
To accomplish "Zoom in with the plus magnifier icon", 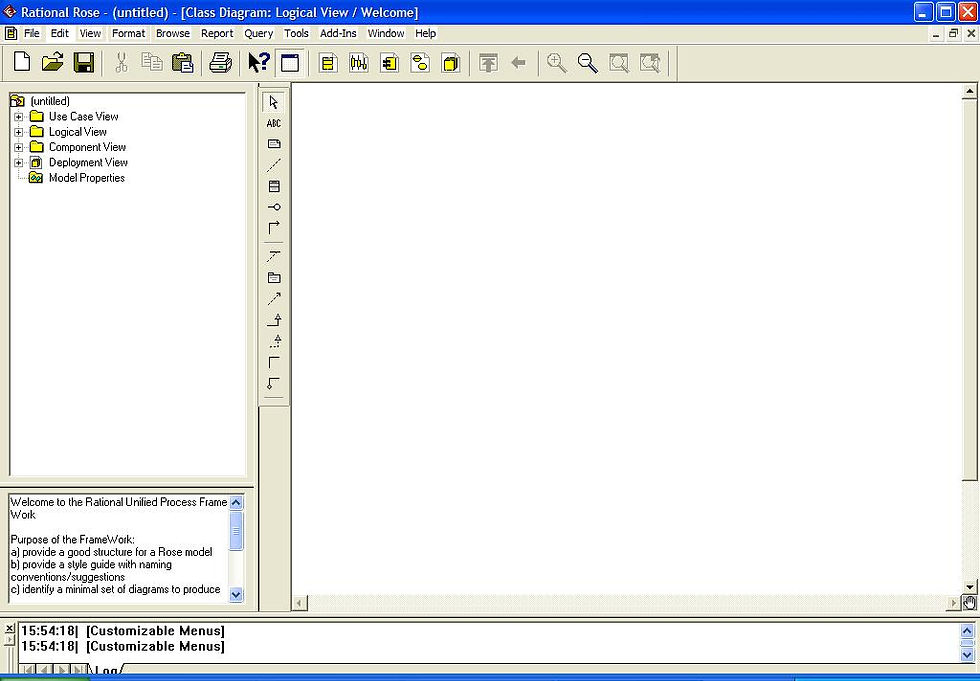I will pos(556,62).
